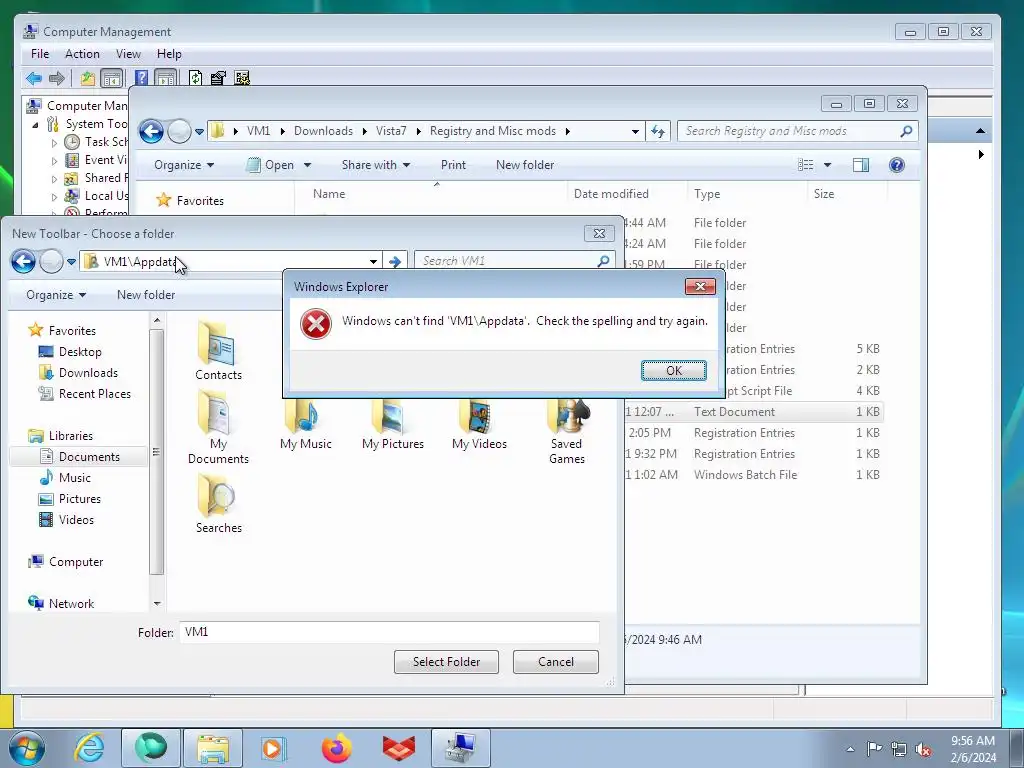Click the Go arrow beside dialog address bar
Image resolution: width=1024 pixels, height=768 pixels.
394,261
